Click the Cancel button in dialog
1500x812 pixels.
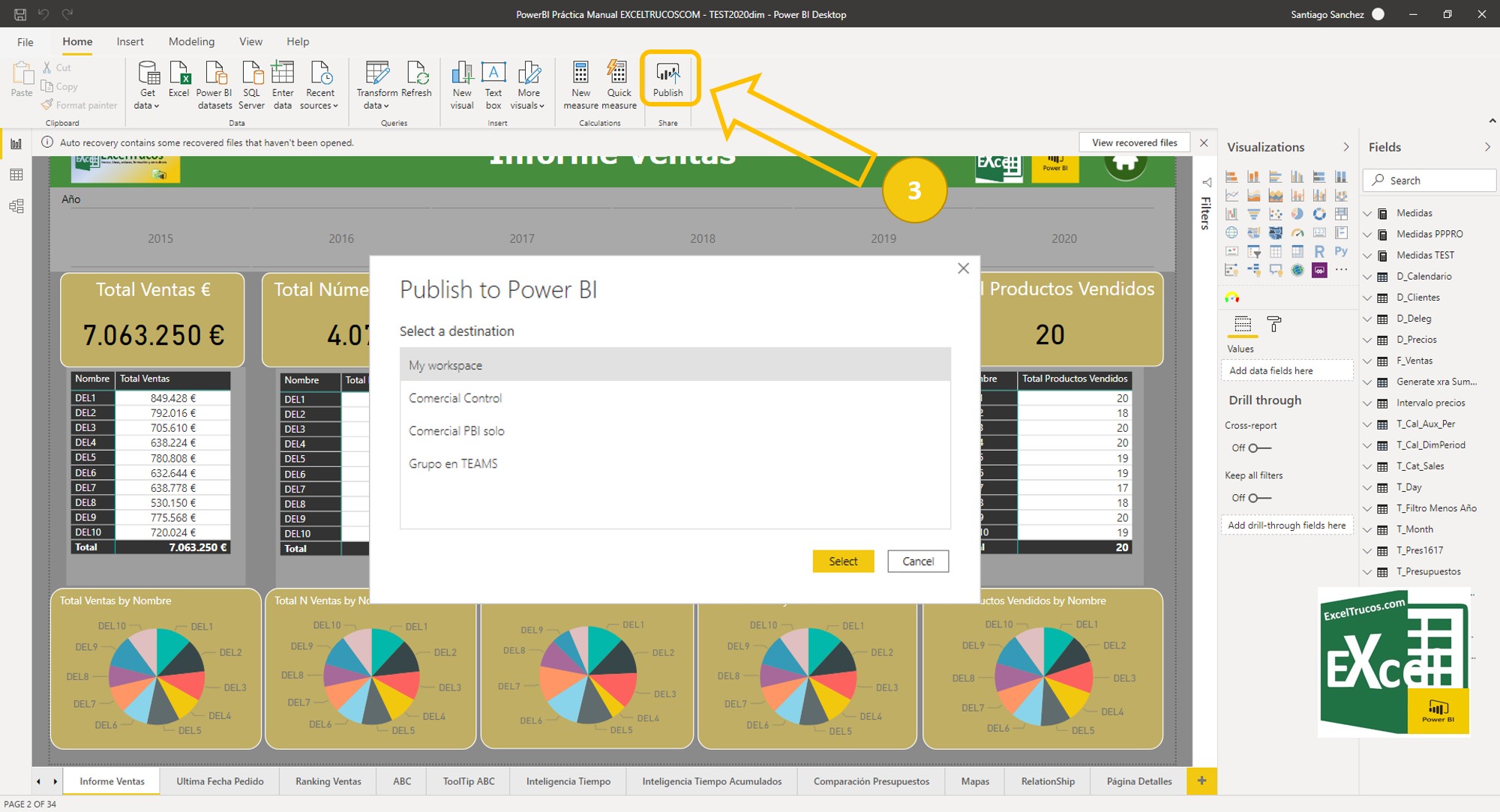coord(917,561)
